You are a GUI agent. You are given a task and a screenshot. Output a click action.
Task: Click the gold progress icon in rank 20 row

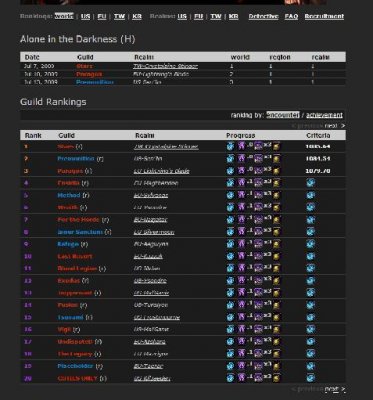pos(276,378)
